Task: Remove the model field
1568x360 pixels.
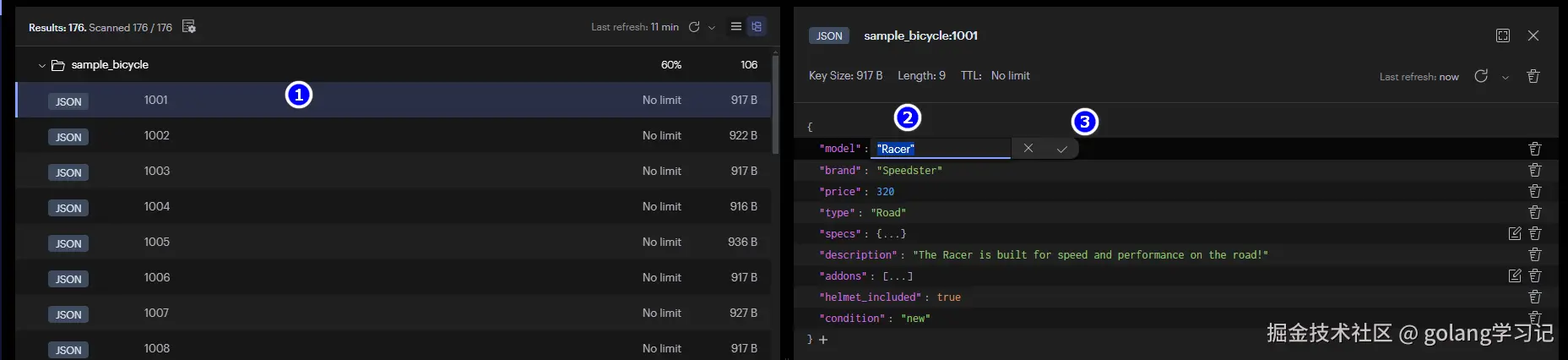Action: click(x=1535, y=149)
